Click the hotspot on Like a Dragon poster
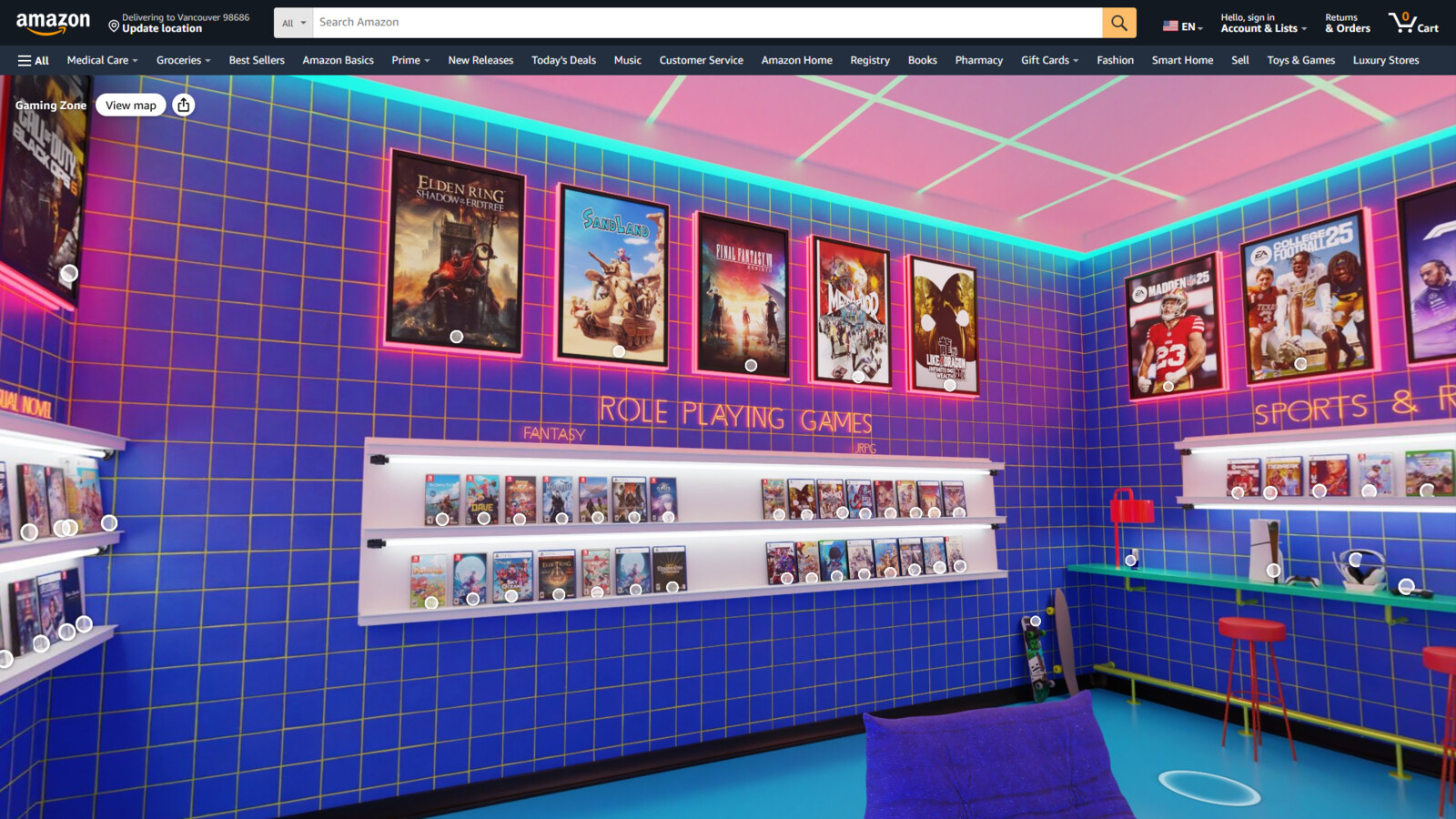The width and height of the screenshot is (1456, 819). coord(950,385)
